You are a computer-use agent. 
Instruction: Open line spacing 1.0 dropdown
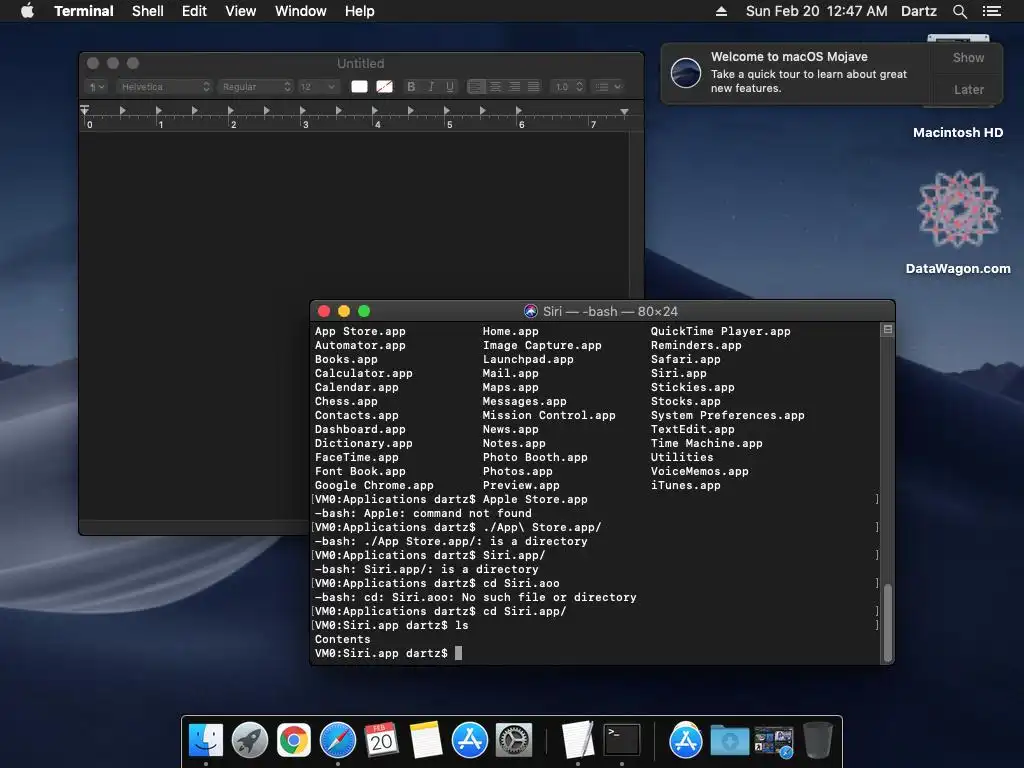pyautogui.click(x=568, y=86)
